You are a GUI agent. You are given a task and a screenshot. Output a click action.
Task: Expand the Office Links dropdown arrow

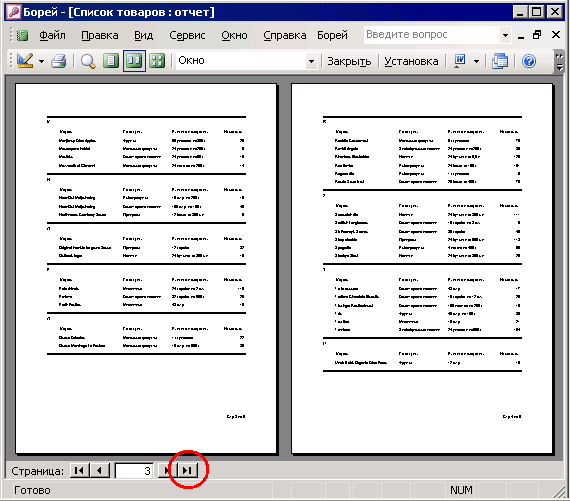pyautogui.click(x=476, y=61)
